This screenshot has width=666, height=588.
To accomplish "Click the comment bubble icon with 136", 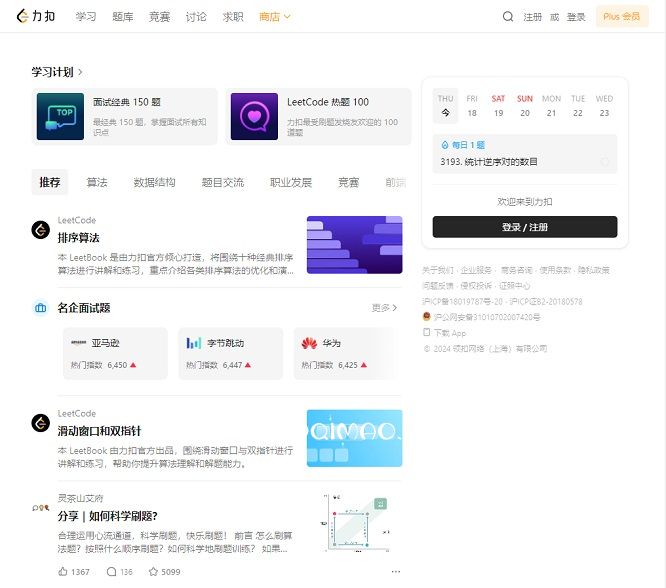I will pyautogui.click(x=111, y=571).
